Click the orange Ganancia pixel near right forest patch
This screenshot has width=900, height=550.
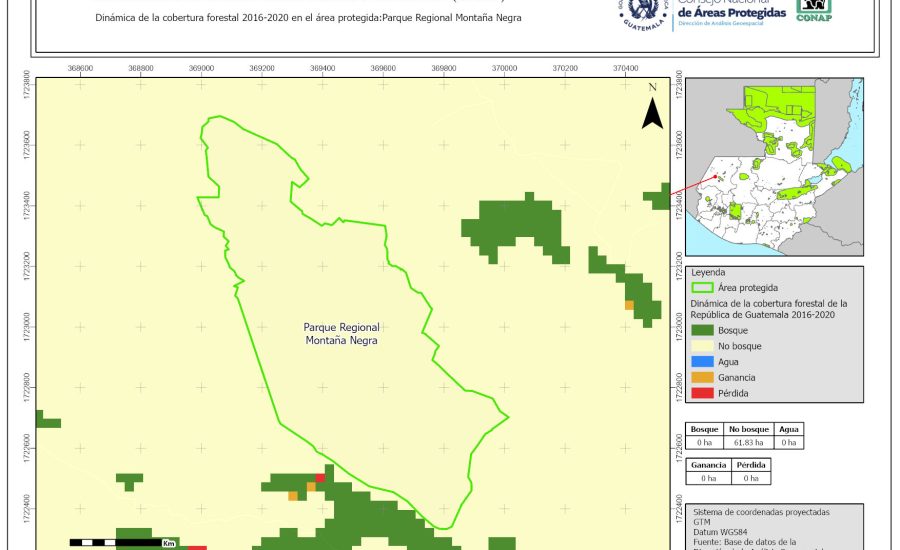(629, 305)
